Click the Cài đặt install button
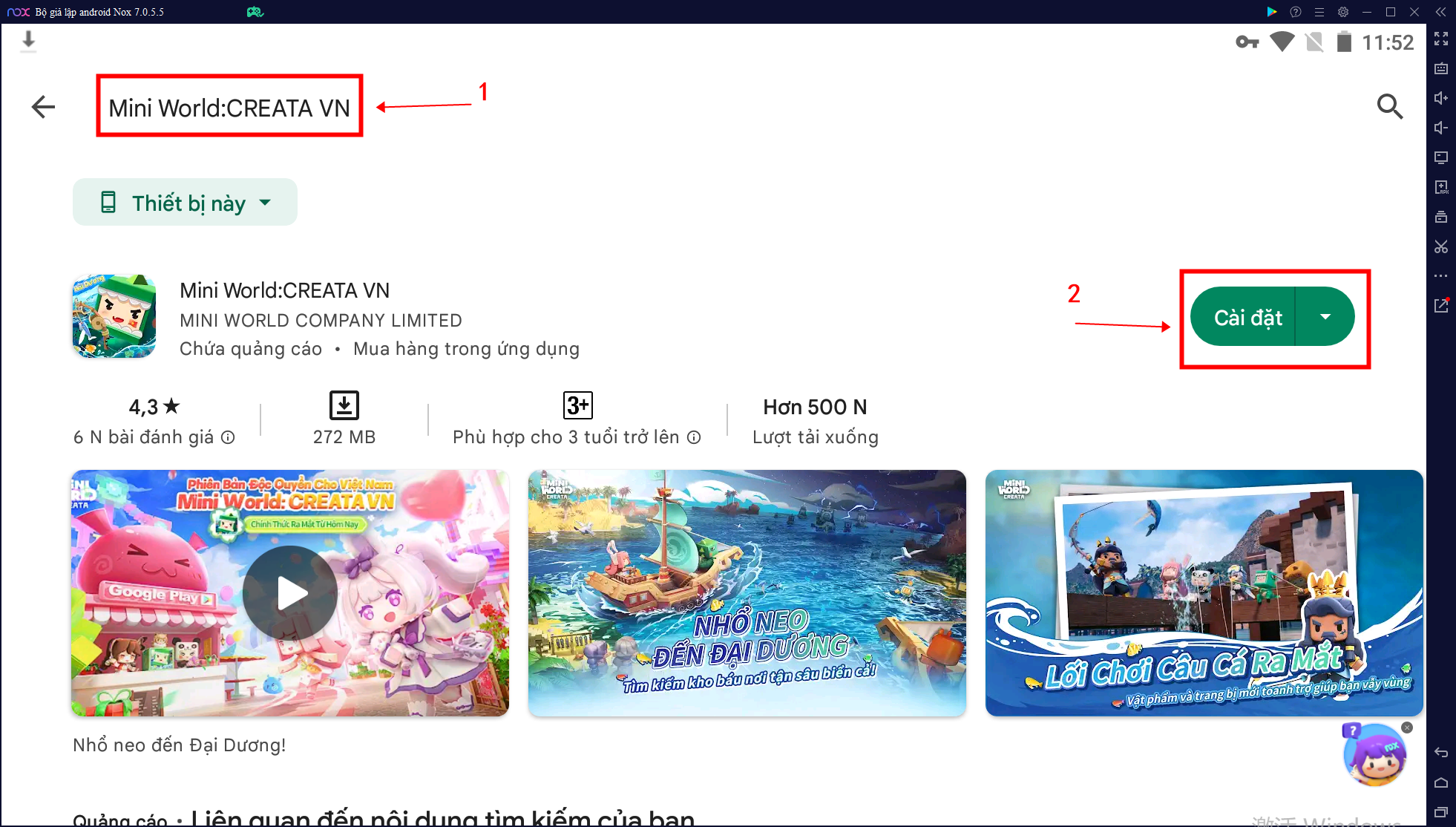Screen dimensions: 1456x827 pos(1247,317)
